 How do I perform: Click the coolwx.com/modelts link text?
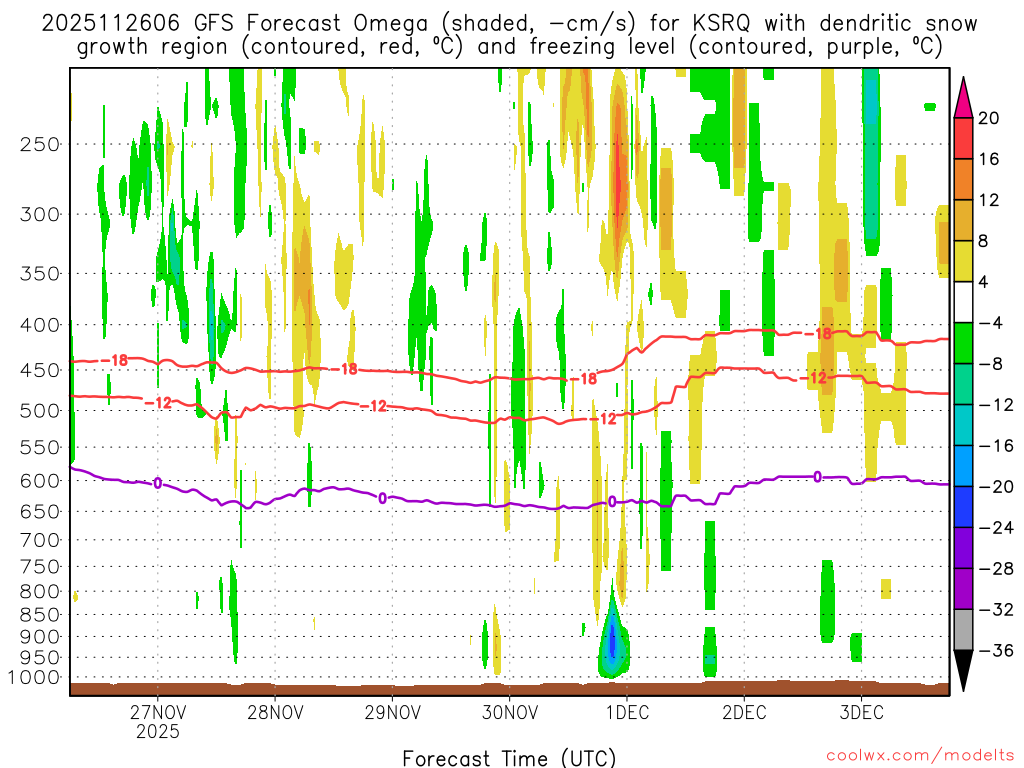coord(920,756)
